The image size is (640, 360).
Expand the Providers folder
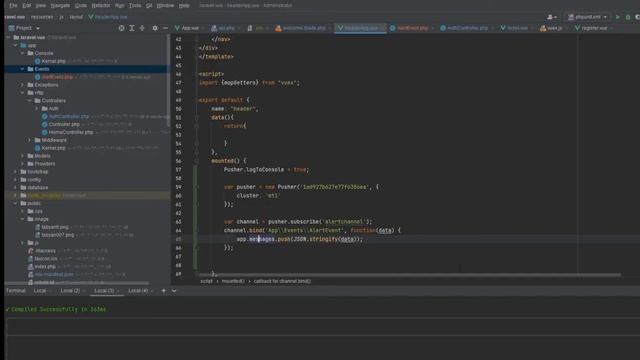(22, 164)
